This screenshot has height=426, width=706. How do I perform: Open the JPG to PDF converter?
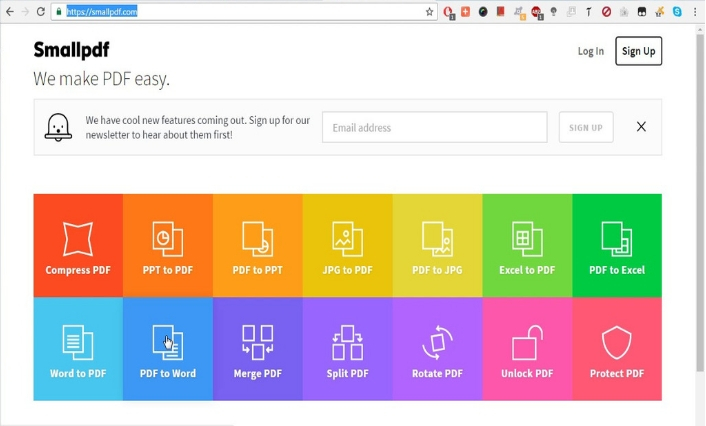[x=348, y=245]
